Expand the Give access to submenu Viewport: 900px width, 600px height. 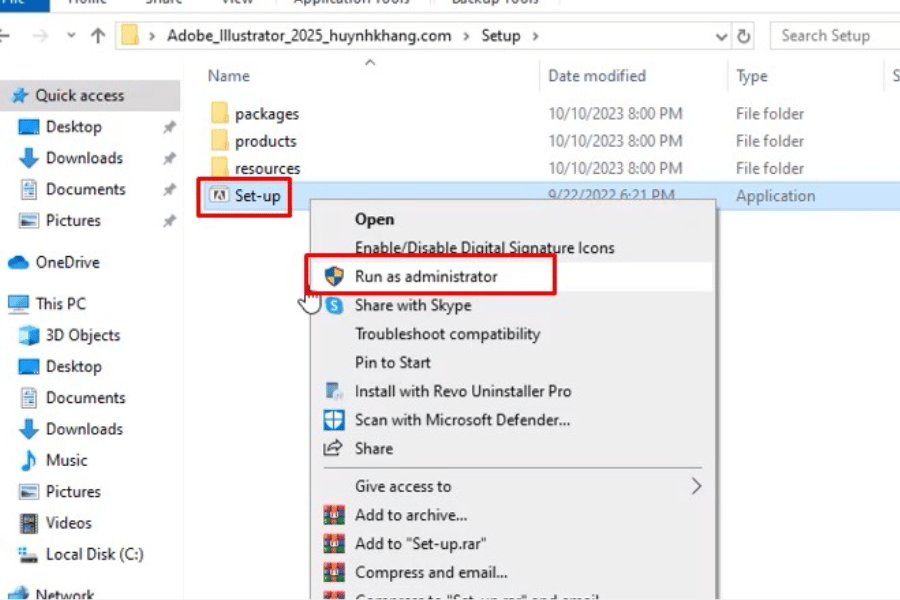(x=696, y=487)
